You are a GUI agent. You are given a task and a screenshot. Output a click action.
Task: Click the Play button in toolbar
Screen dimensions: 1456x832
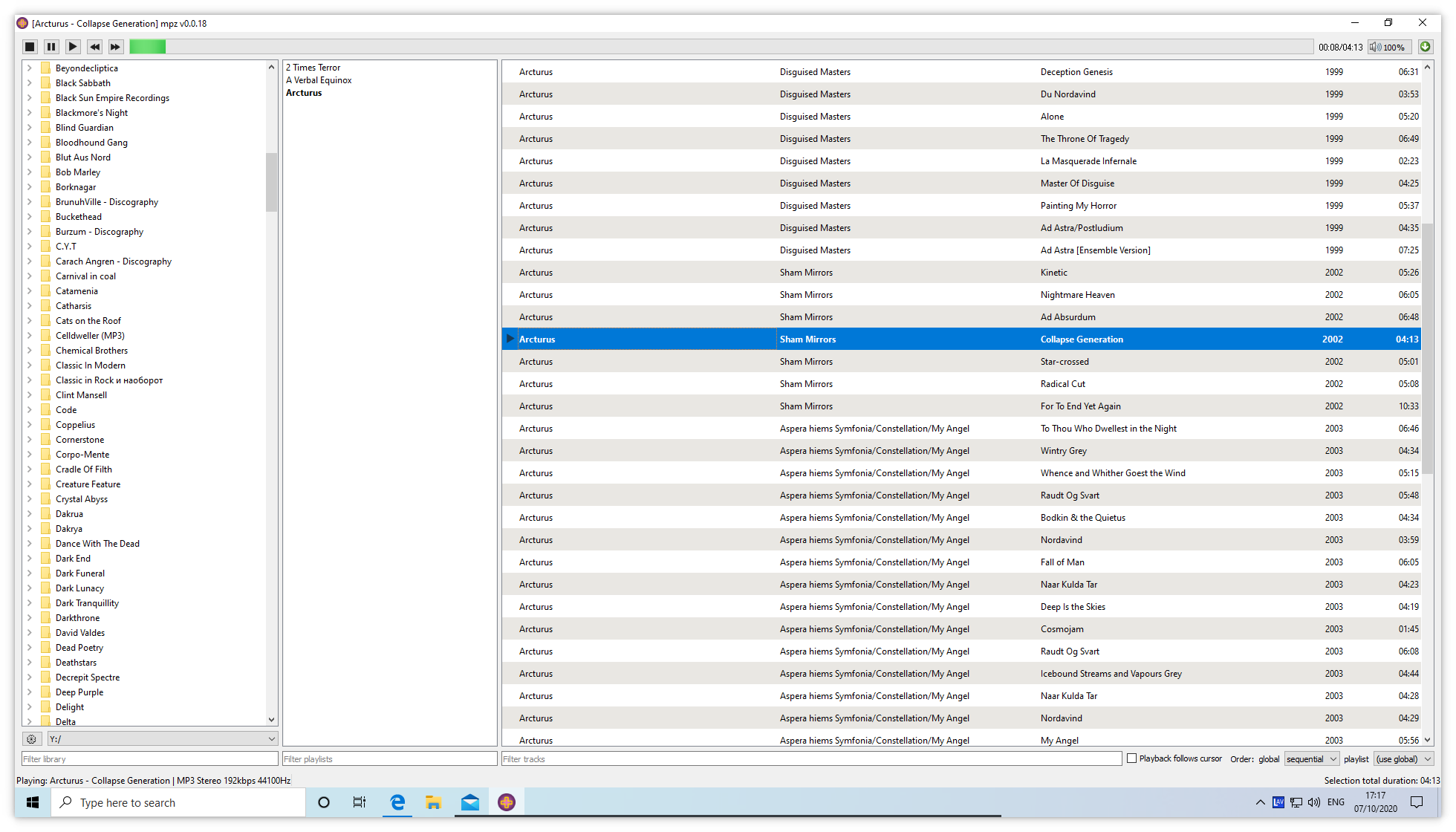(73, 47)
